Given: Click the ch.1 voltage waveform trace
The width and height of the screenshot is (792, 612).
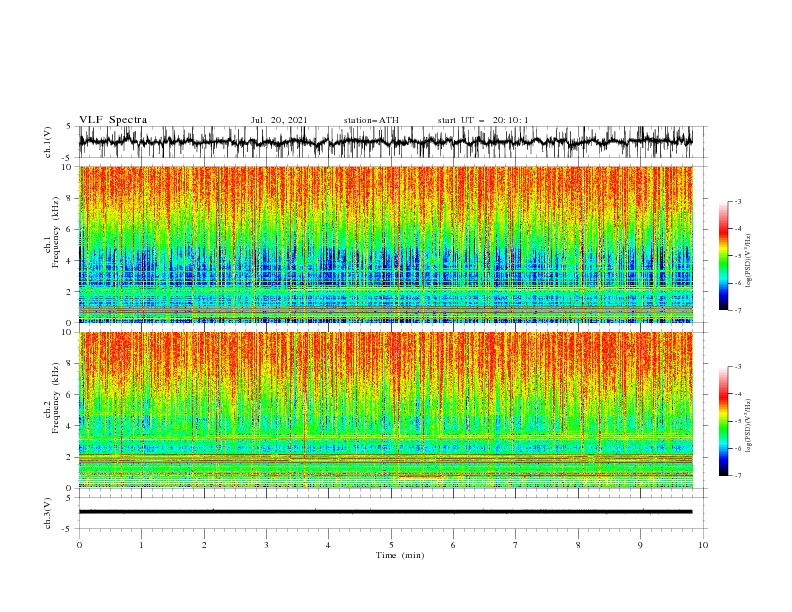Looking at the screenshot, I should coord(385,142).
